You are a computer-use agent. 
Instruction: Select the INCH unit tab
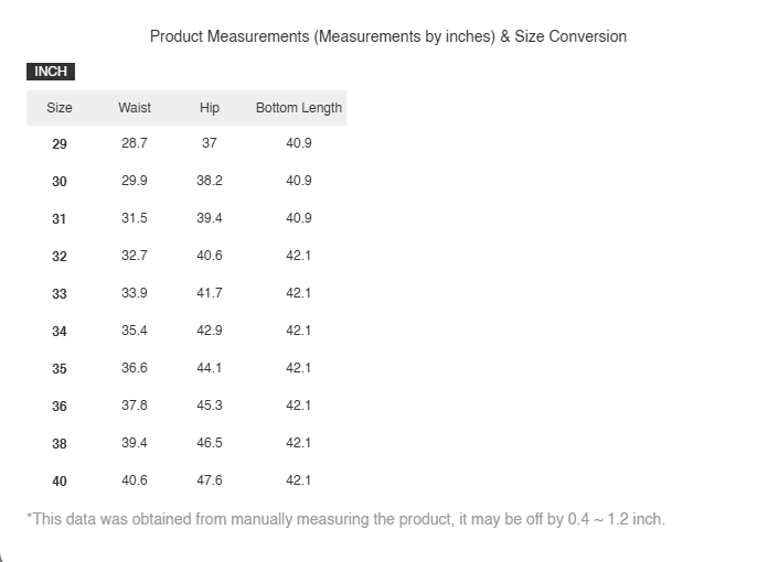pyautogui.click(x=50, y=72)
